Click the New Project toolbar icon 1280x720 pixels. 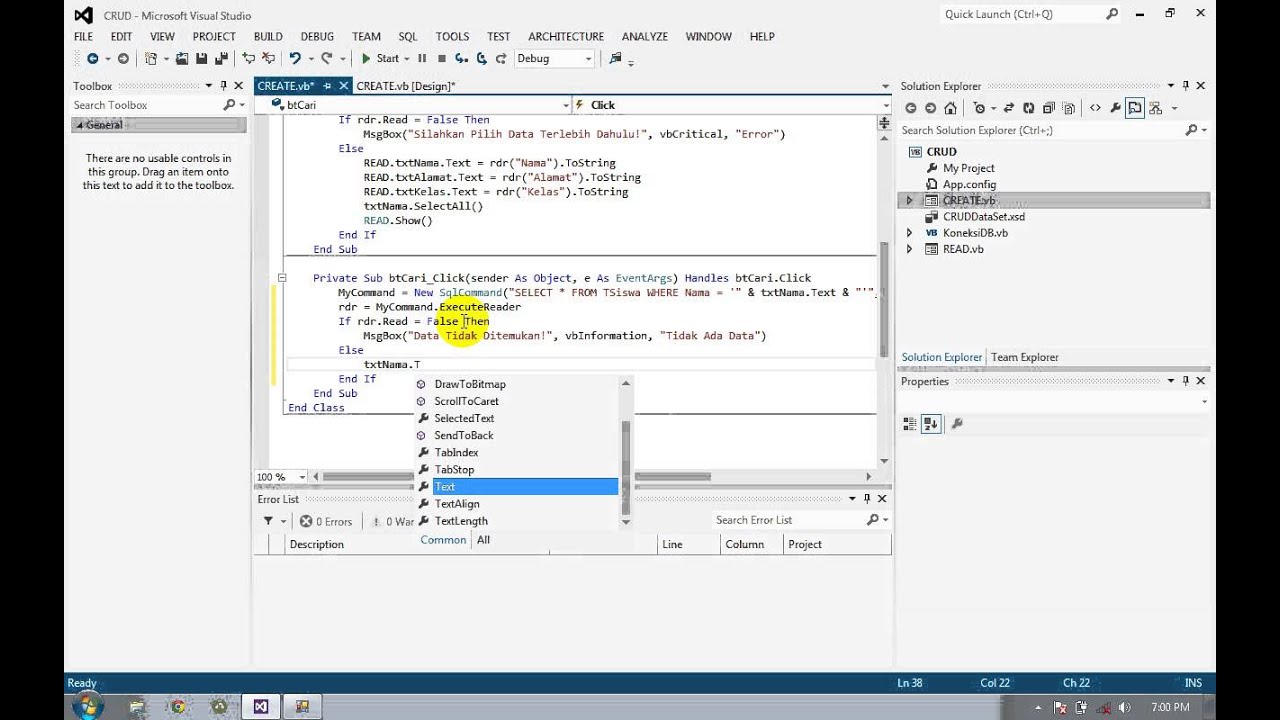point(152,58)
